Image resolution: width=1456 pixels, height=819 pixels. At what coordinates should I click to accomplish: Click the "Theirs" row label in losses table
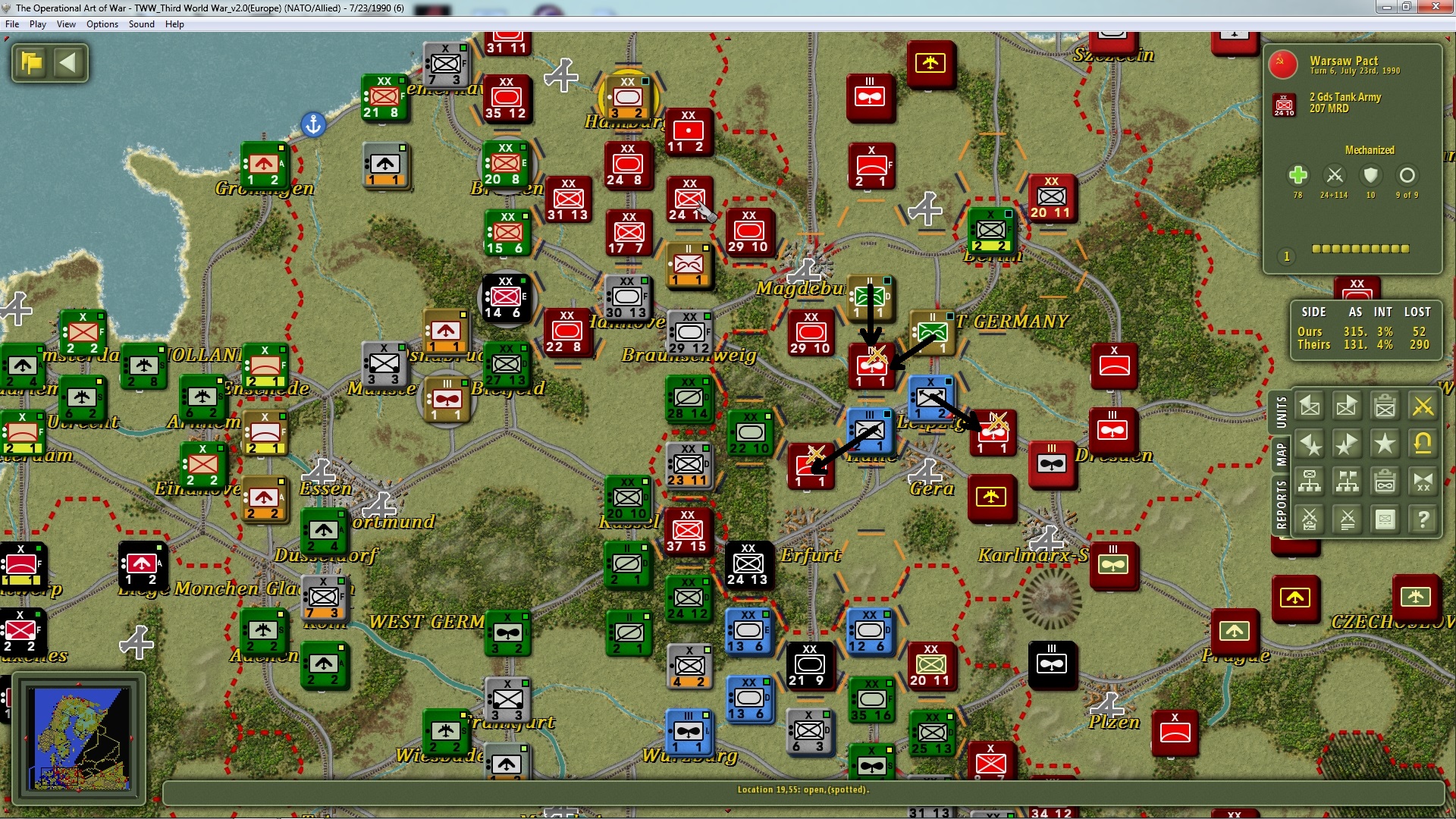1313,344
